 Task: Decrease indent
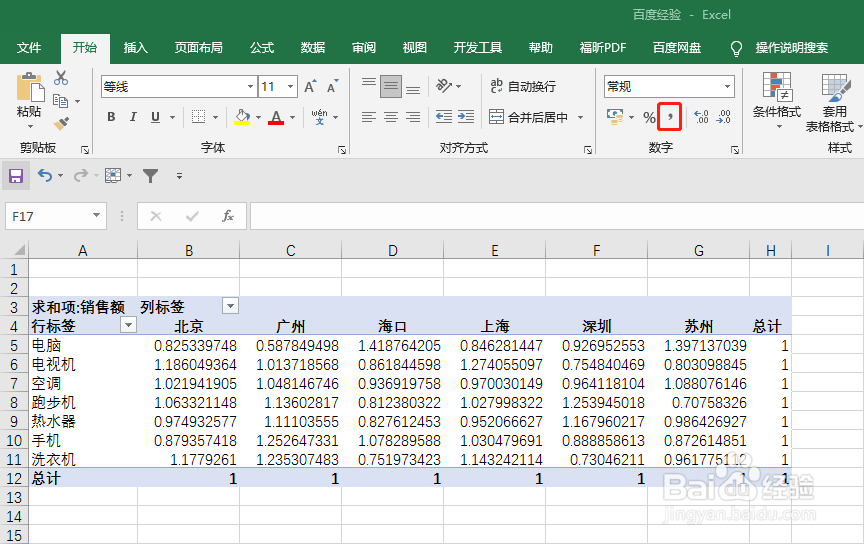click(x=444, y=117)
